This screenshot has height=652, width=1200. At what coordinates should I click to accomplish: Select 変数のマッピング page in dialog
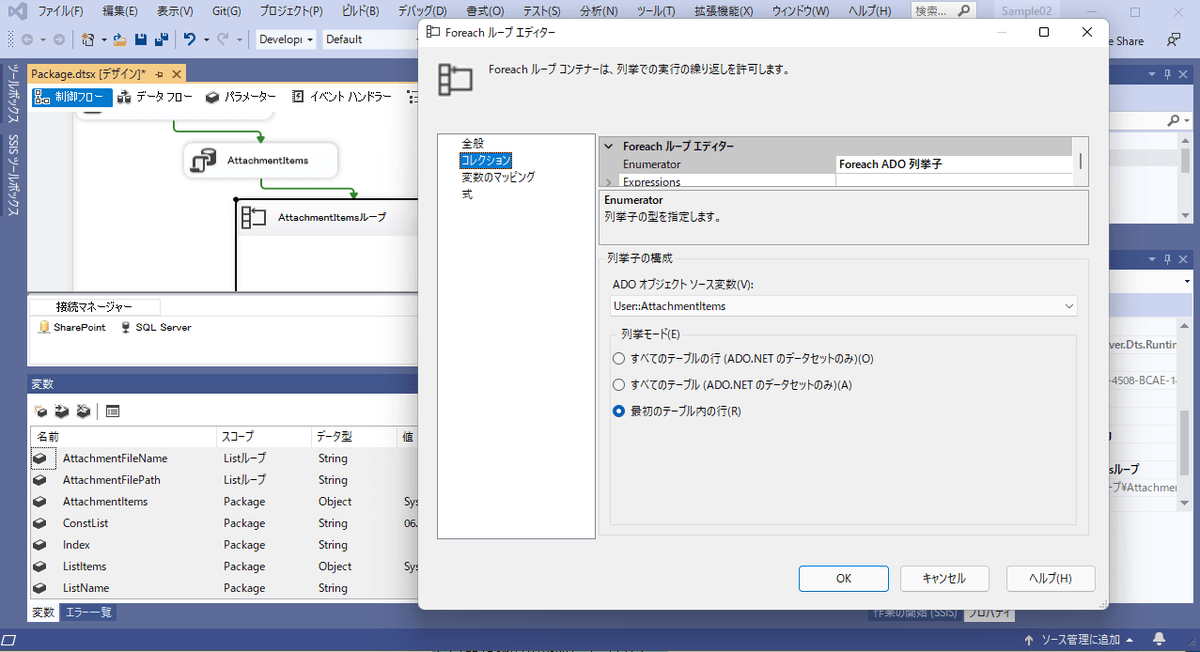point(497,177)
